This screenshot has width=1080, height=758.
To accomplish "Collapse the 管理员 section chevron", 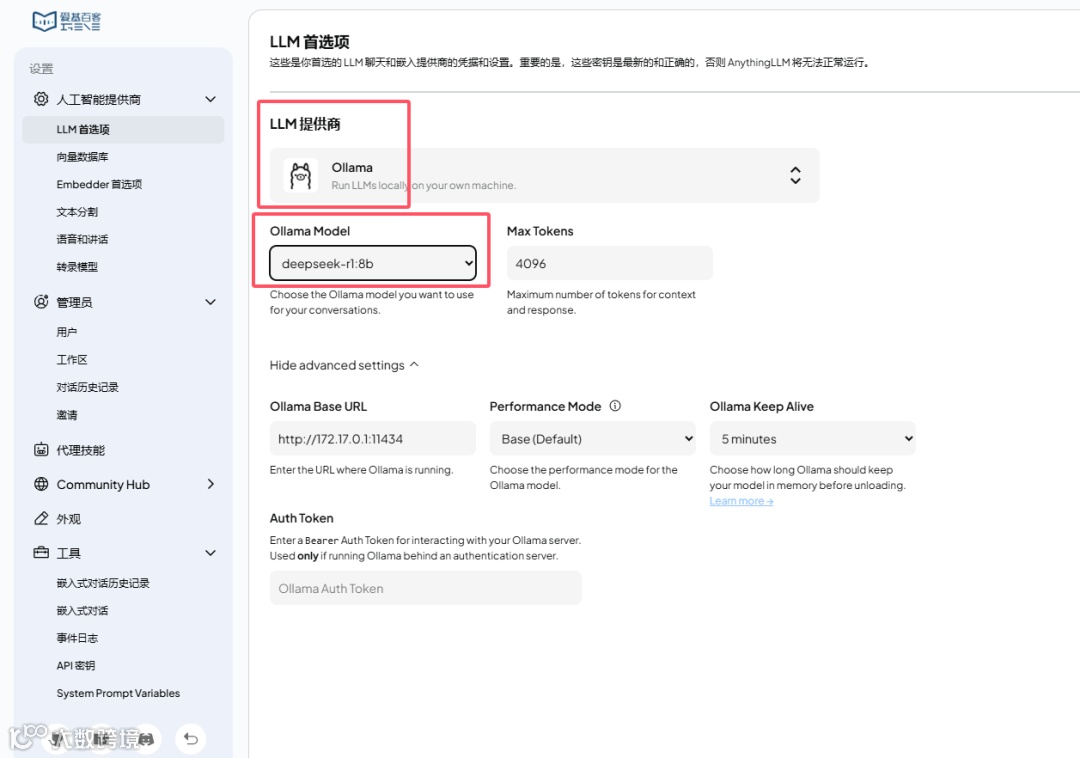I will [211, 302].
